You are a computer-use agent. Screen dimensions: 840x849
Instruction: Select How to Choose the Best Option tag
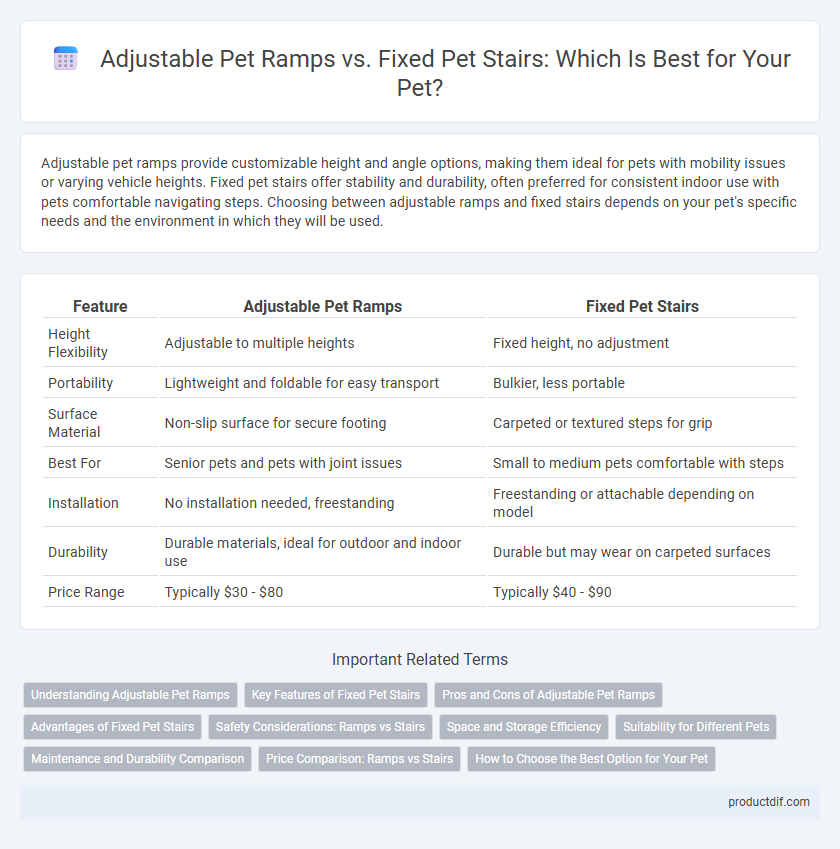[591, 759]
